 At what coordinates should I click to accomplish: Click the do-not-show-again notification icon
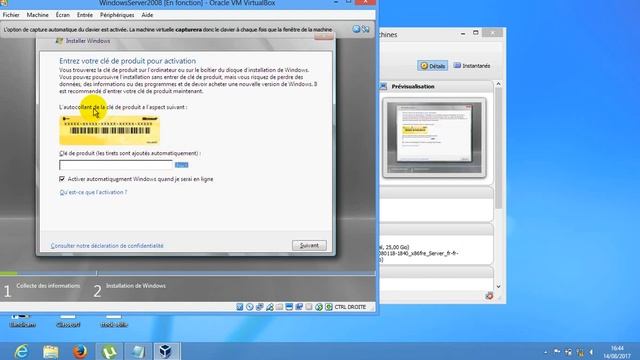coord(366,29)
